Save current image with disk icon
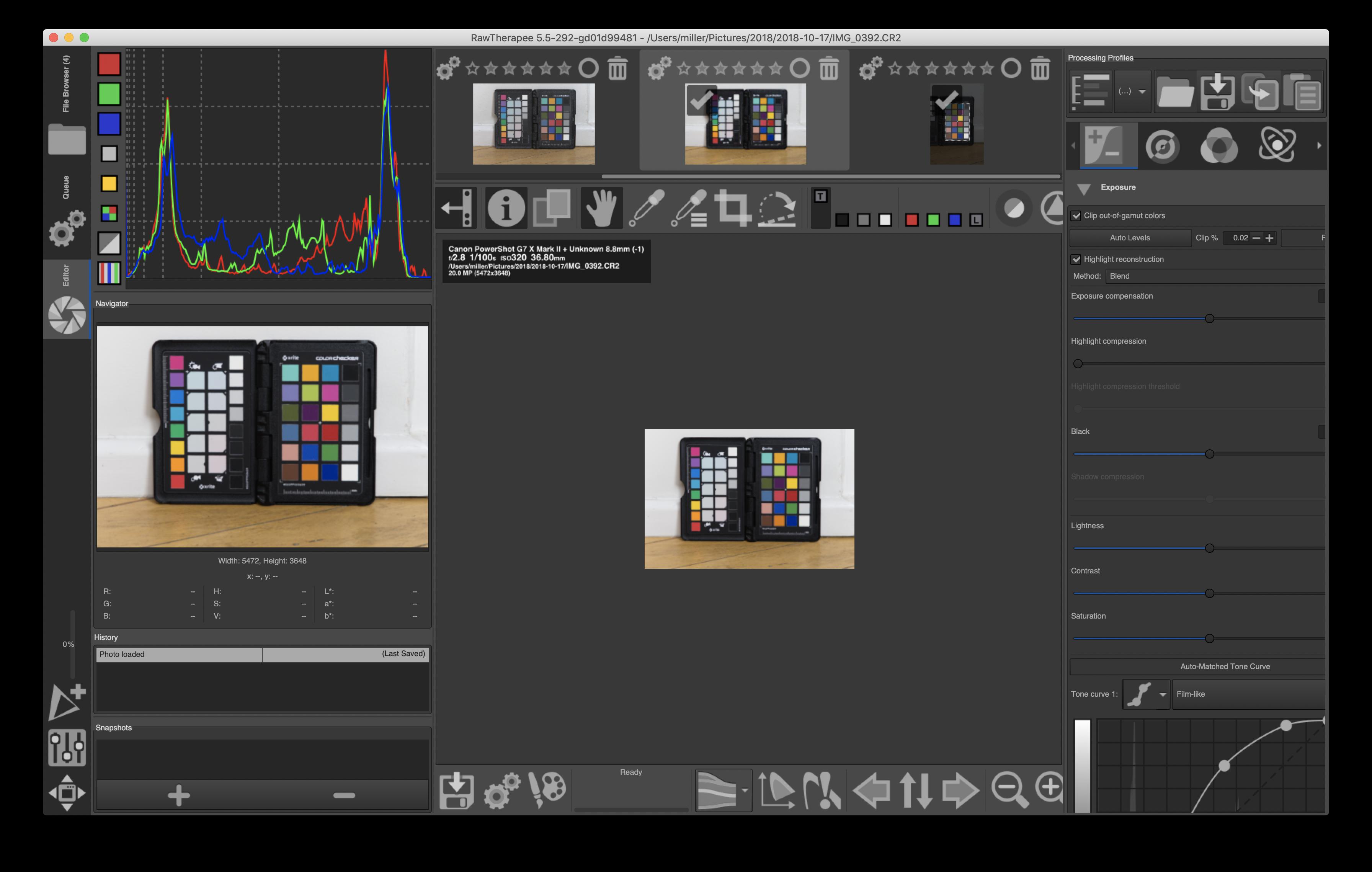 click(x=456, y=790)
